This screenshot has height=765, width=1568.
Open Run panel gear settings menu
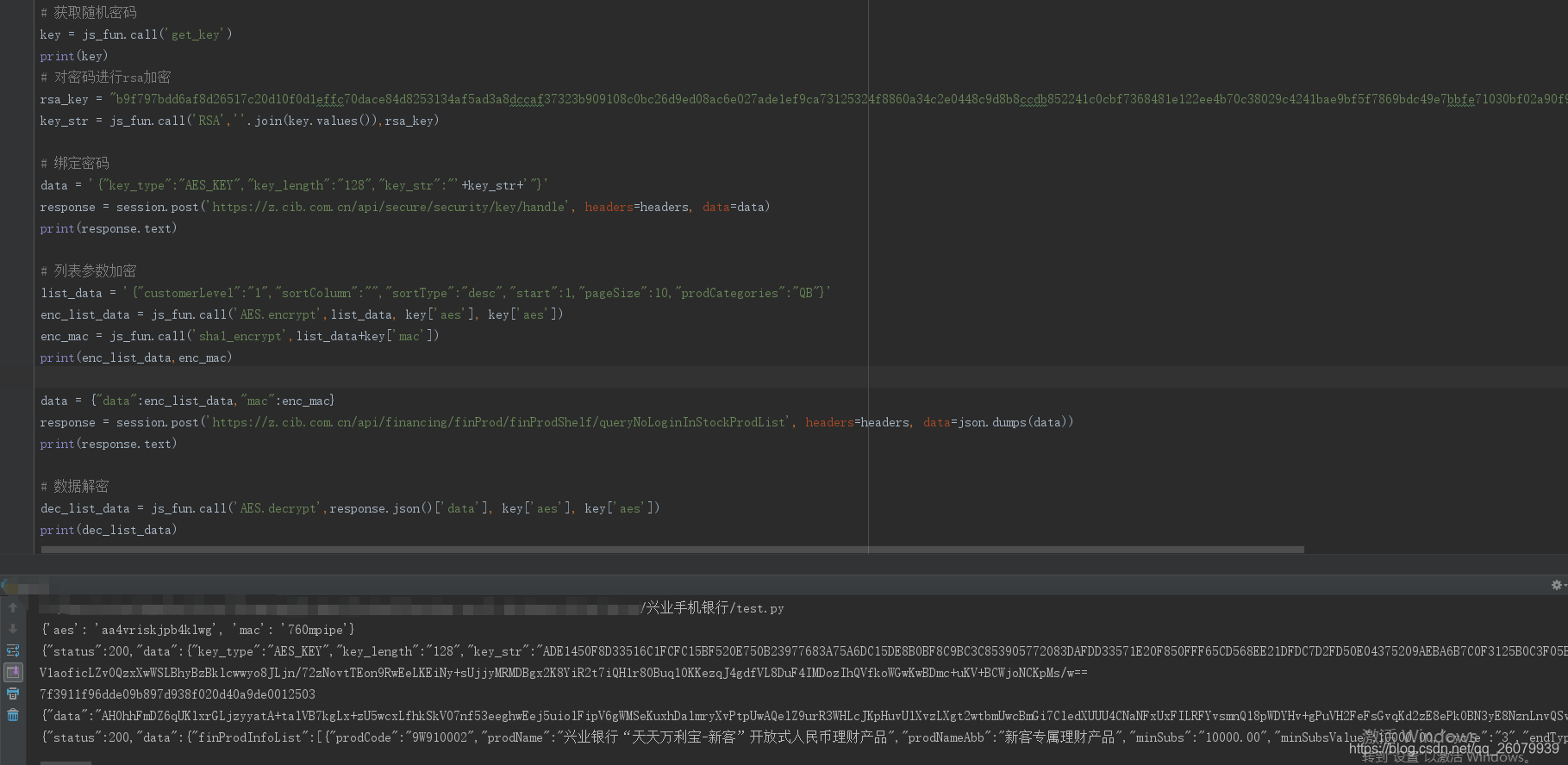[x=1557, y=585]
